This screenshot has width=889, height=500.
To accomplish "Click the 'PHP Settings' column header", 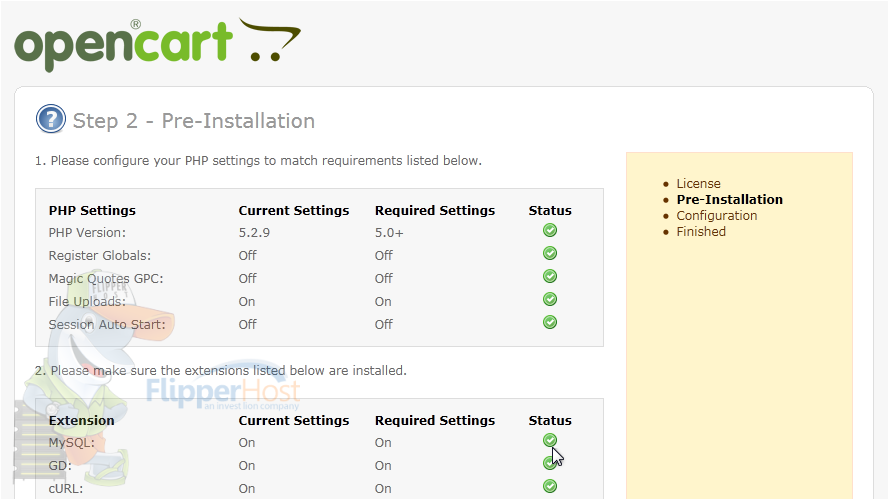I will click(92, 210).
